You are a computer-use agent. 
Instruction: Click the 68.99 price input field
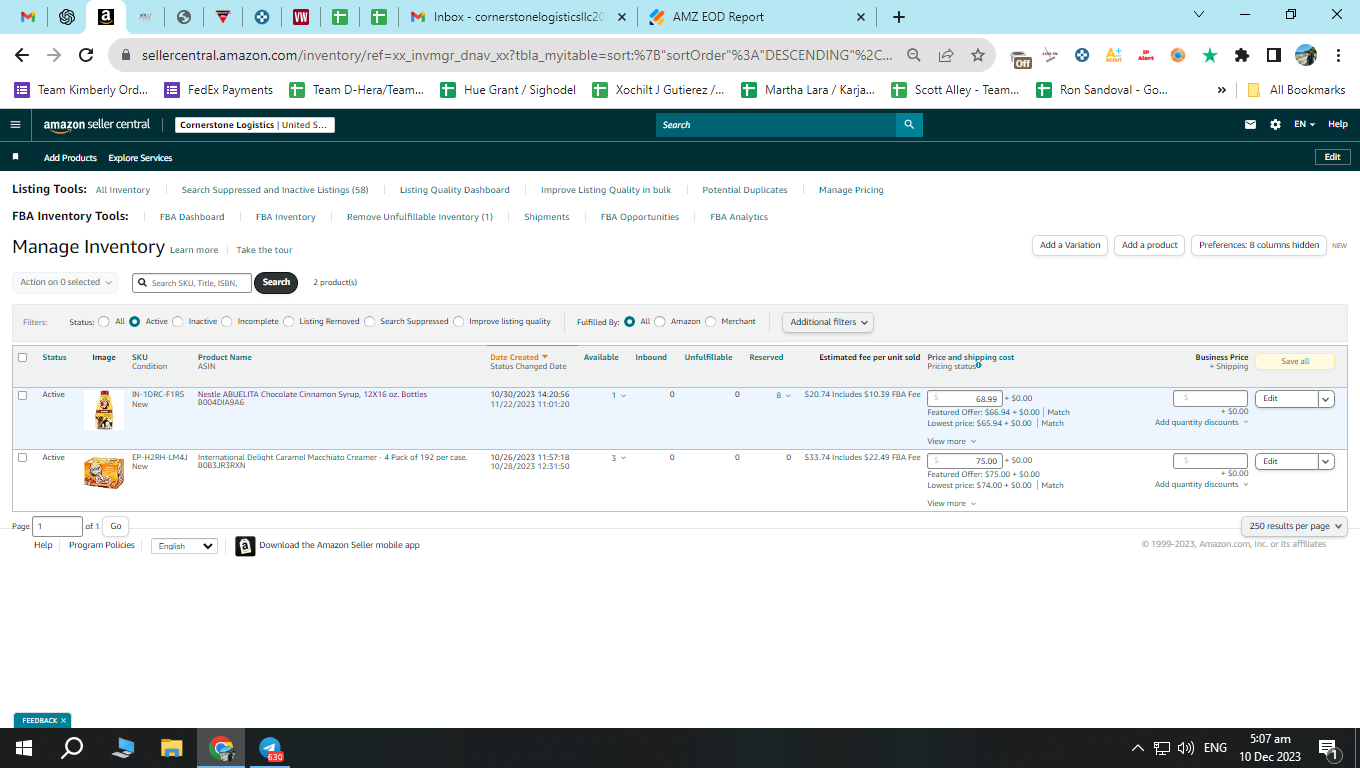tap(965, 398)
